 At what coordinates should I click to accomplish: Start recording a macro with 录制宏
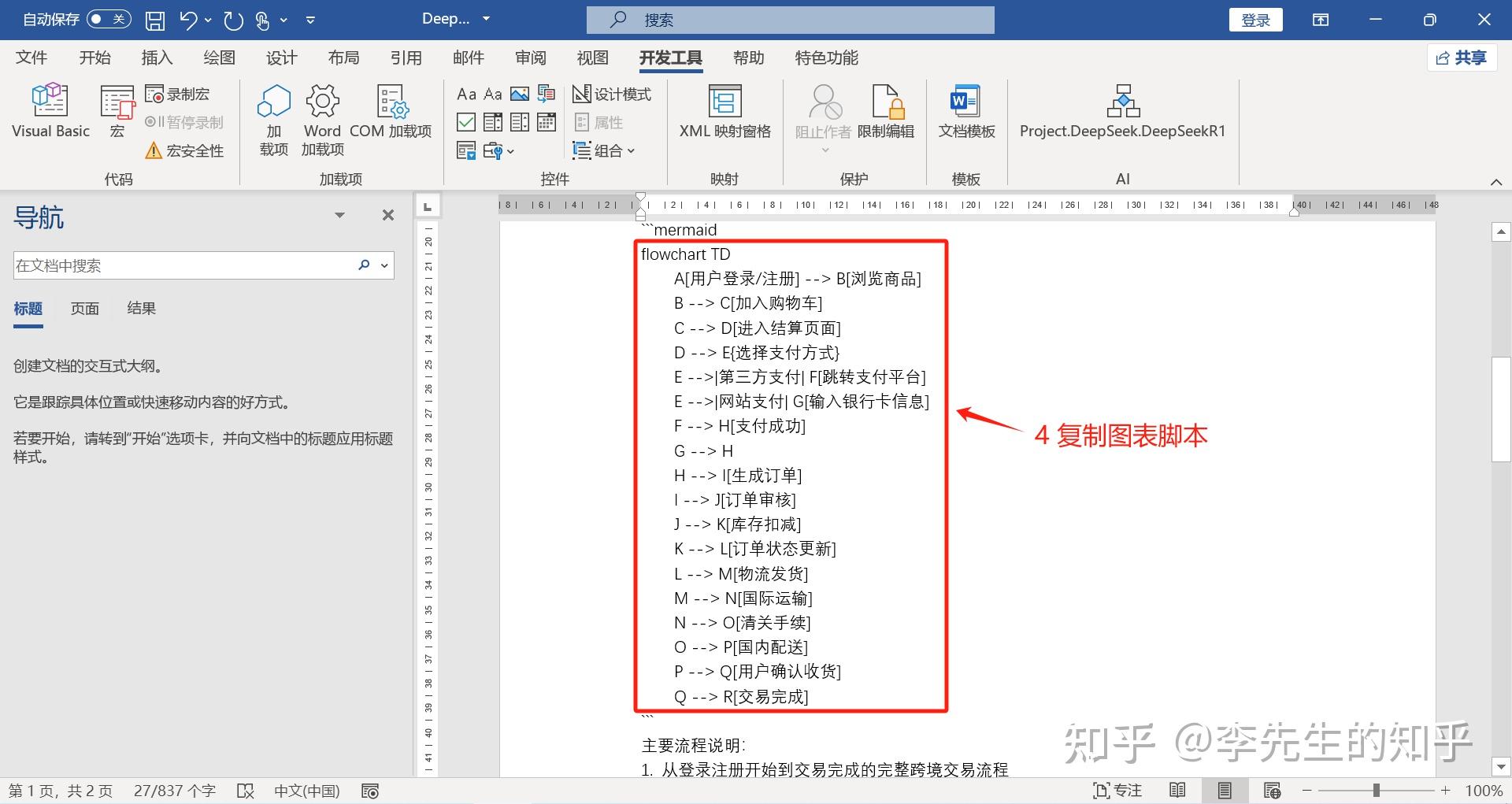[178, 93]
